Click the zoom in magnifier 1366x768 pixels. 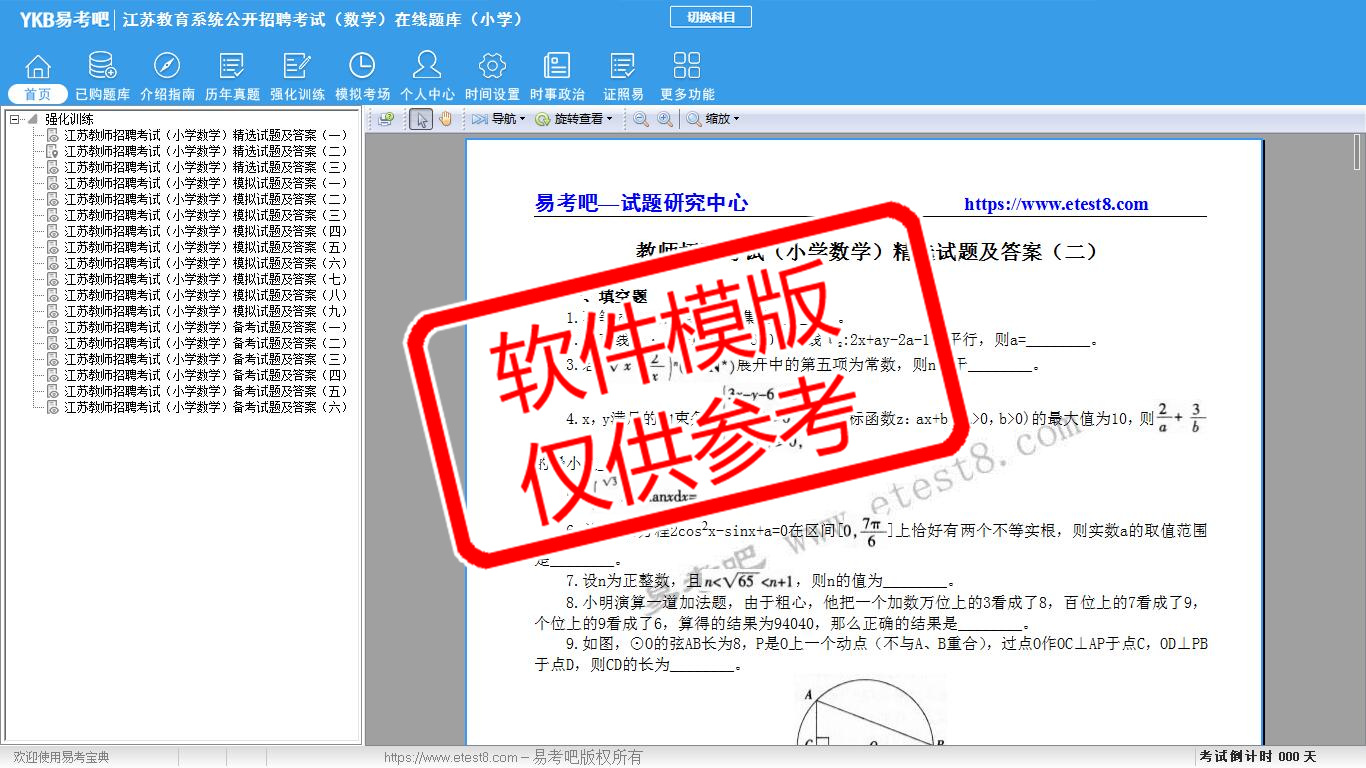pyautogui.click(x=664, y=119)
